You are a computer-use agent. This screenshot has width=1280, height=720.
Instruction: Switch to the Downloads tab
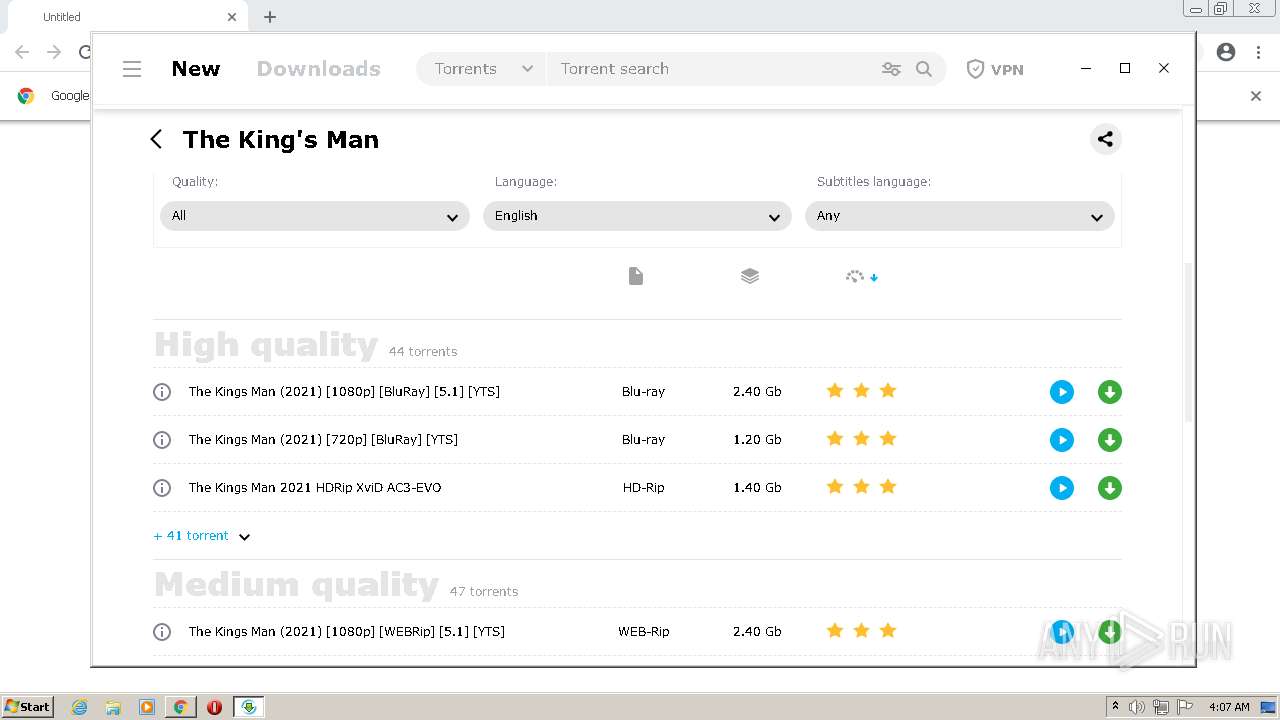pos(319,69)
